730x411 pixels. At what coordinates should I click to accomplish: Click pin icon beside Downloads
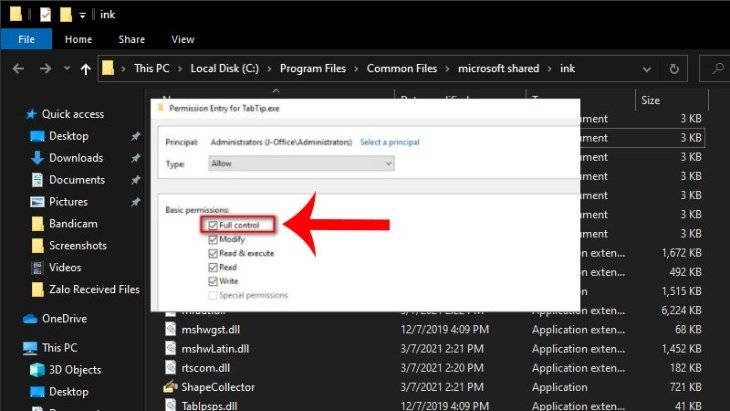point(135,158)
